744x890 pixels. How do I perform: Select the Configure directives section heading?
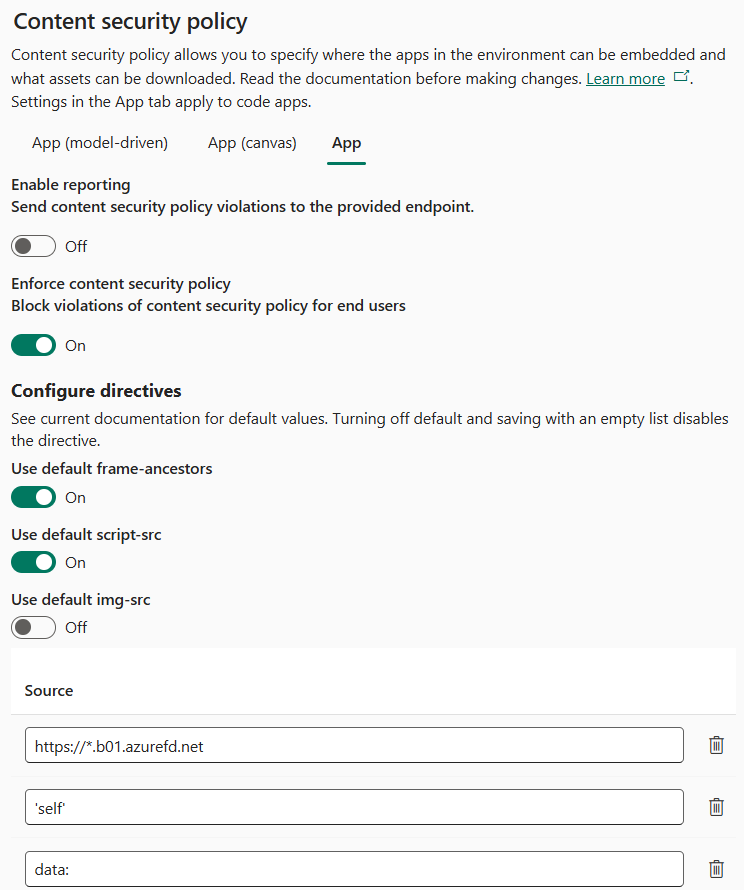coord(96,390)
